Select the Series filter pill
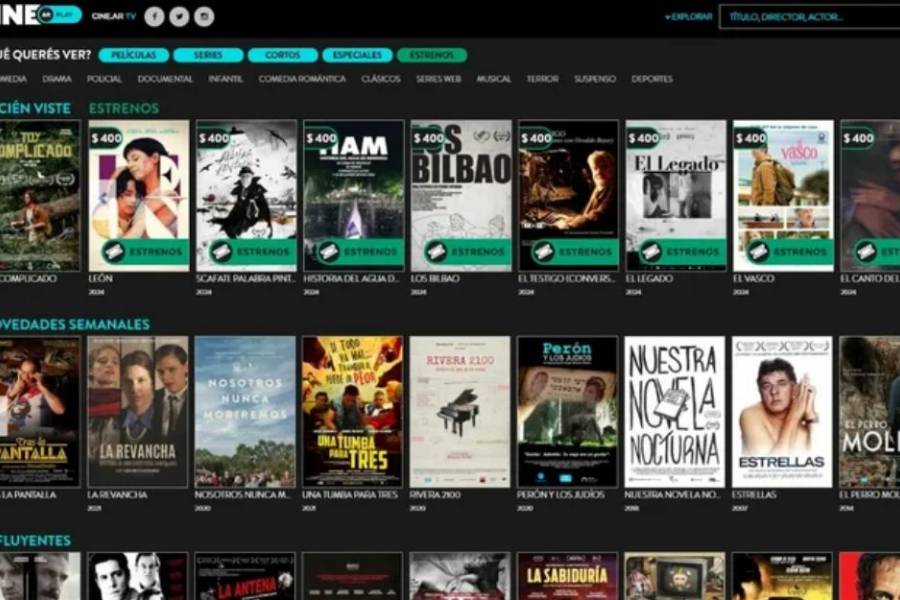 (x=208, y=55)
